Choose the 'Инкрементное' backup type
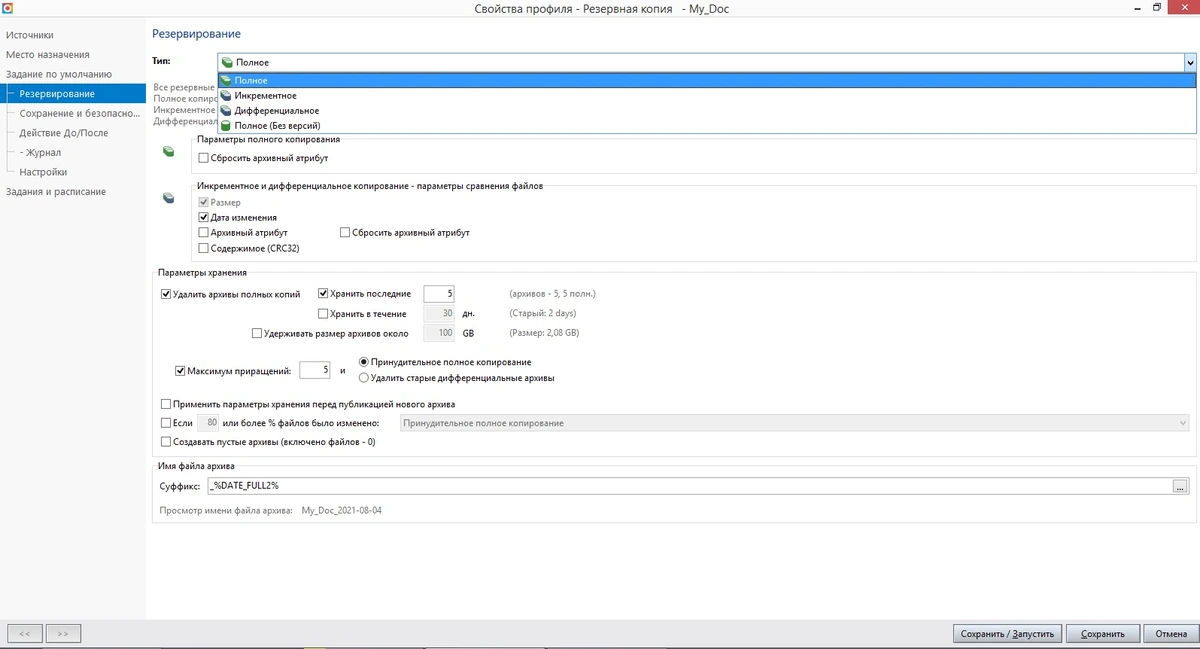Image resolution: width=1200 pixels, height=649 pixels. 707,95
